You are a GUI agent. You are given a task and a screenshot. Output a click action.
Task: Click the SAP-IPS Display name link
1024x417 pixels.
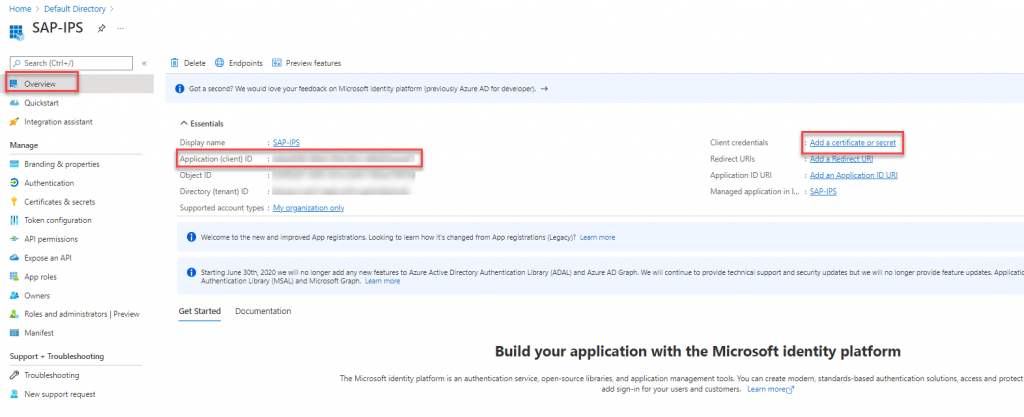[286, 142]
